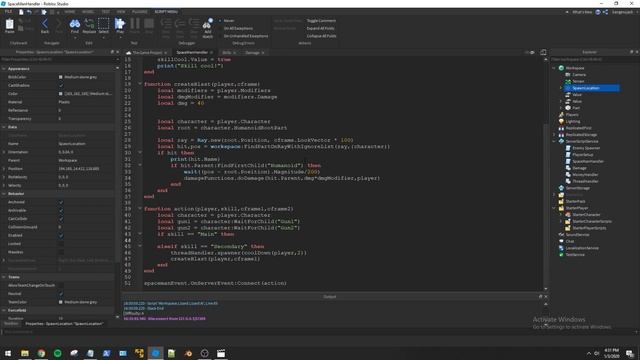Image resolution: width=640 pixels, height=360 pixels.
Task: Click Collapse All Folds
Action: pos(322,36)
